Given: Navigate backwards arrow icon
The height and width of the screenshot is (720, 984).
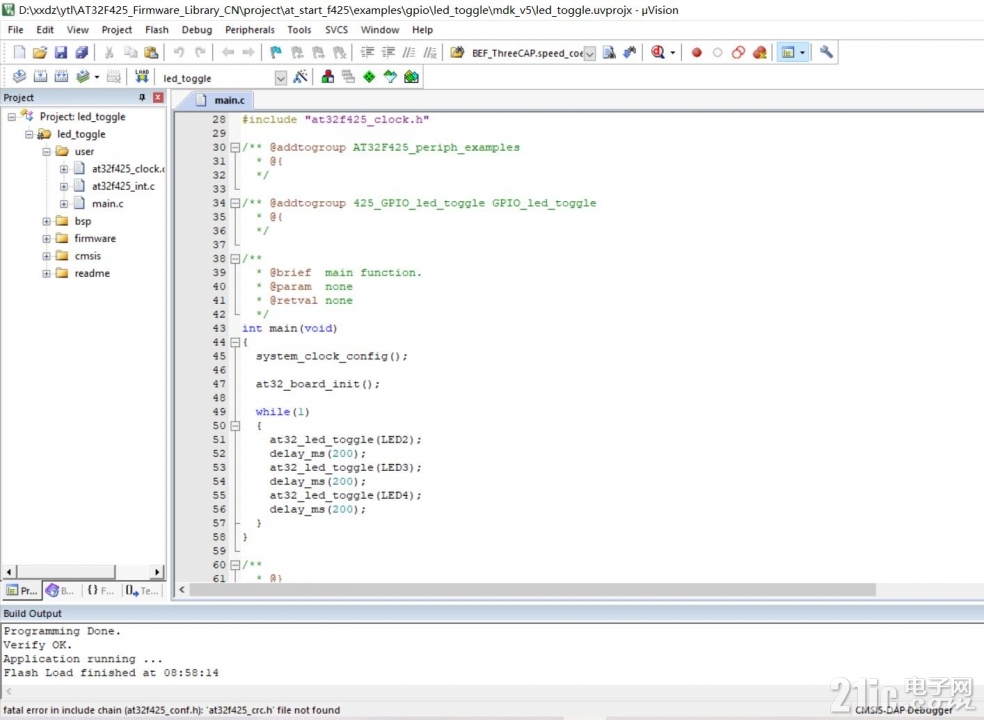Looking at the screenshot, I should 228,53.
